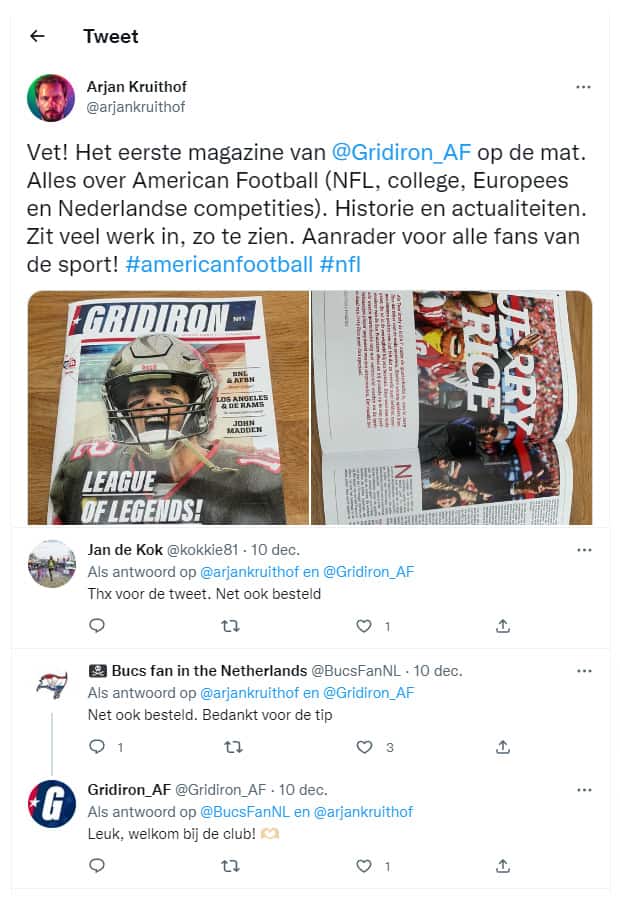This screenshot has height=905, width=620.
Task: Open Arjan Kruithof's profile avatar
Action: pos(51,98)
